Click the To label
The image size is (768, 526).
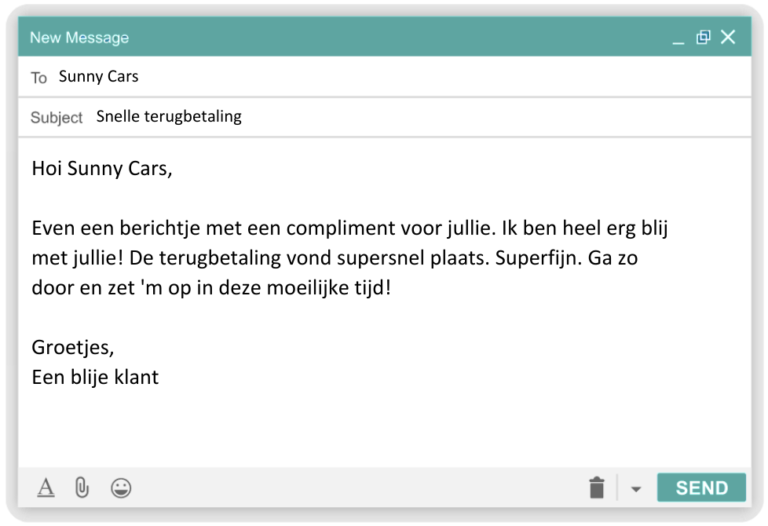tap(39, 78)
